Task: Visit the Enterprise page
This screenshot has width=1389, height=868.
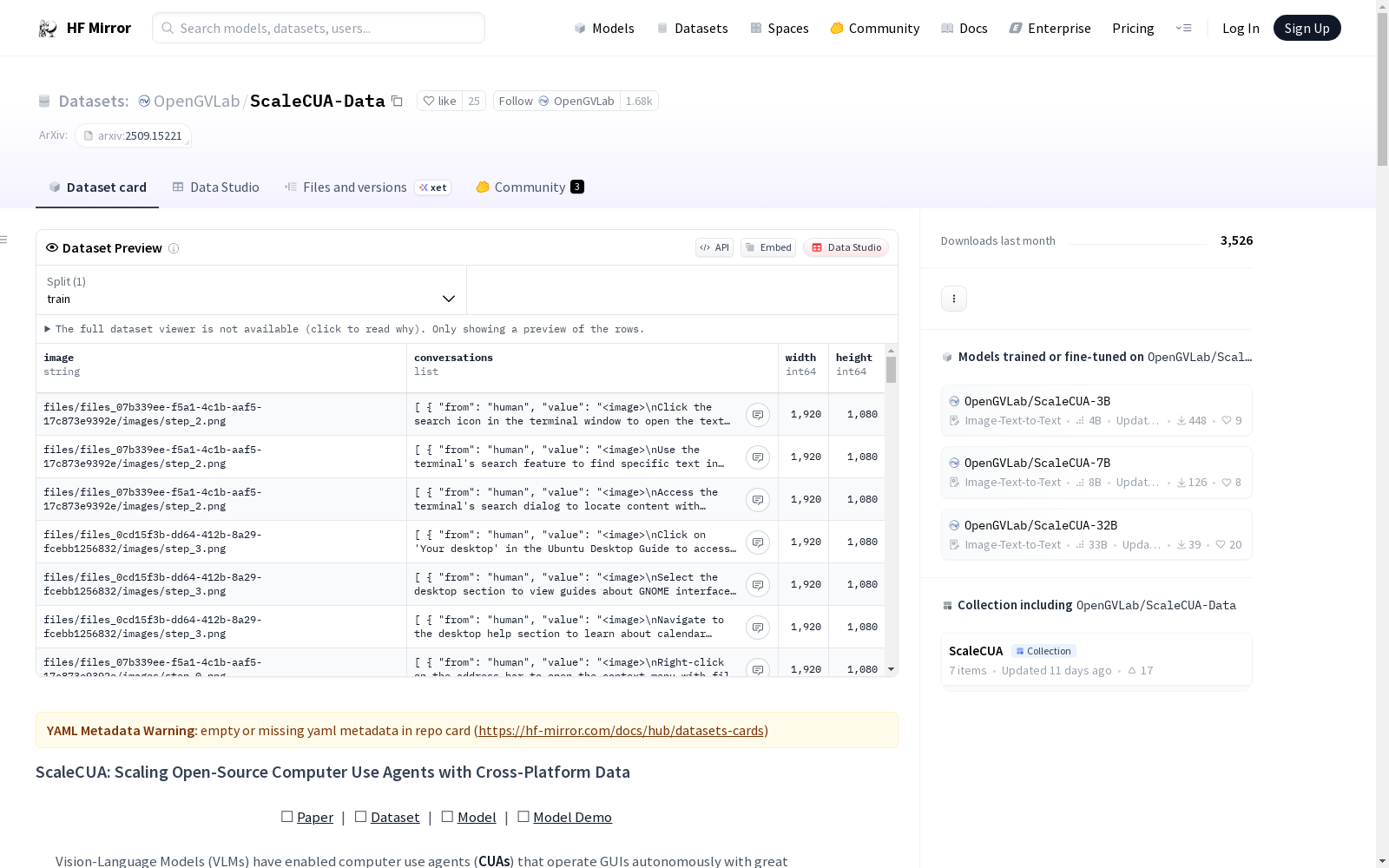Action: (x=1050, y=28)
